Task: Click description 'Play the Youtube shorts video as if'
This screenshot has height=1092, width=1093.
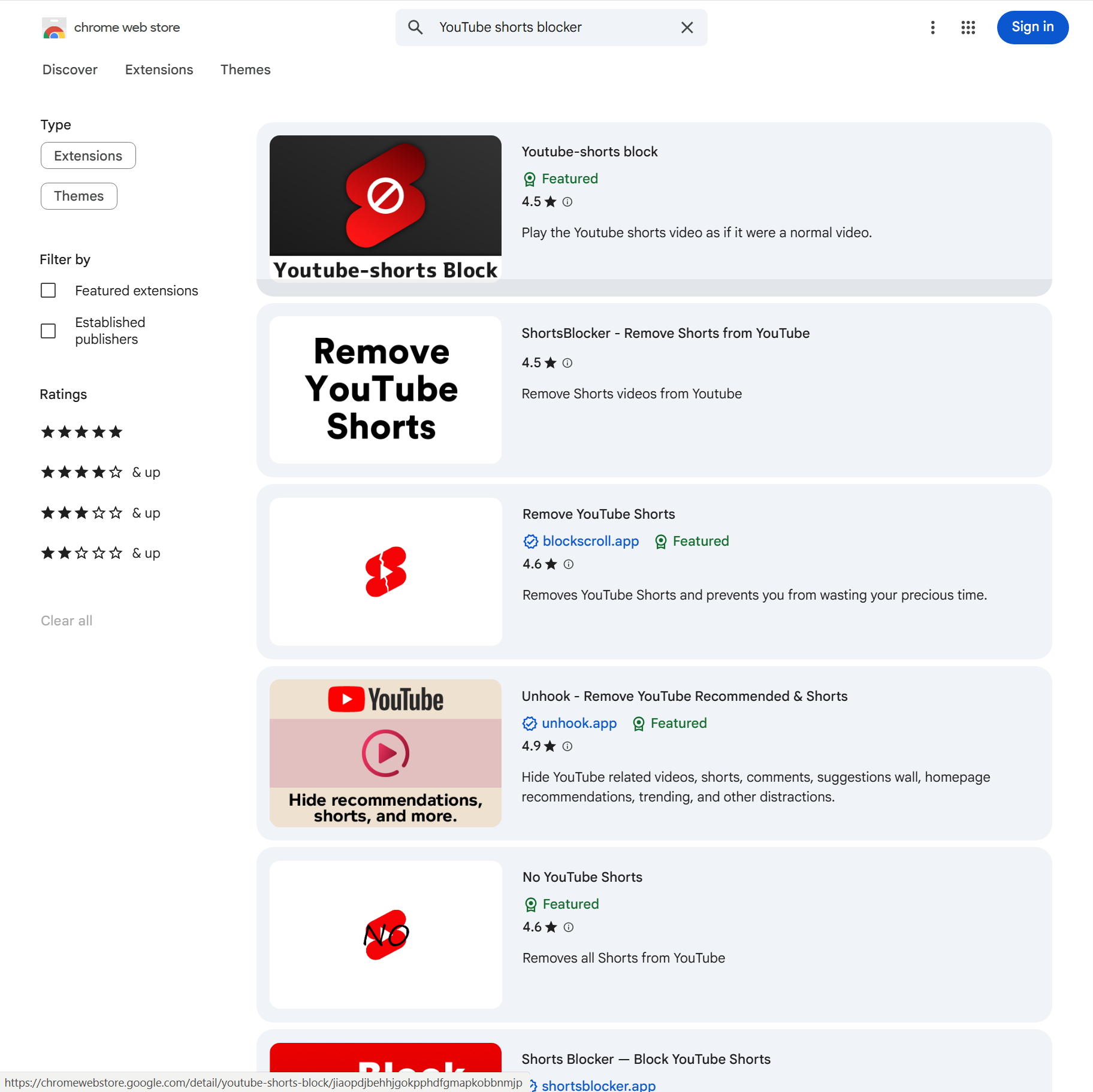Action: [697, 232]
